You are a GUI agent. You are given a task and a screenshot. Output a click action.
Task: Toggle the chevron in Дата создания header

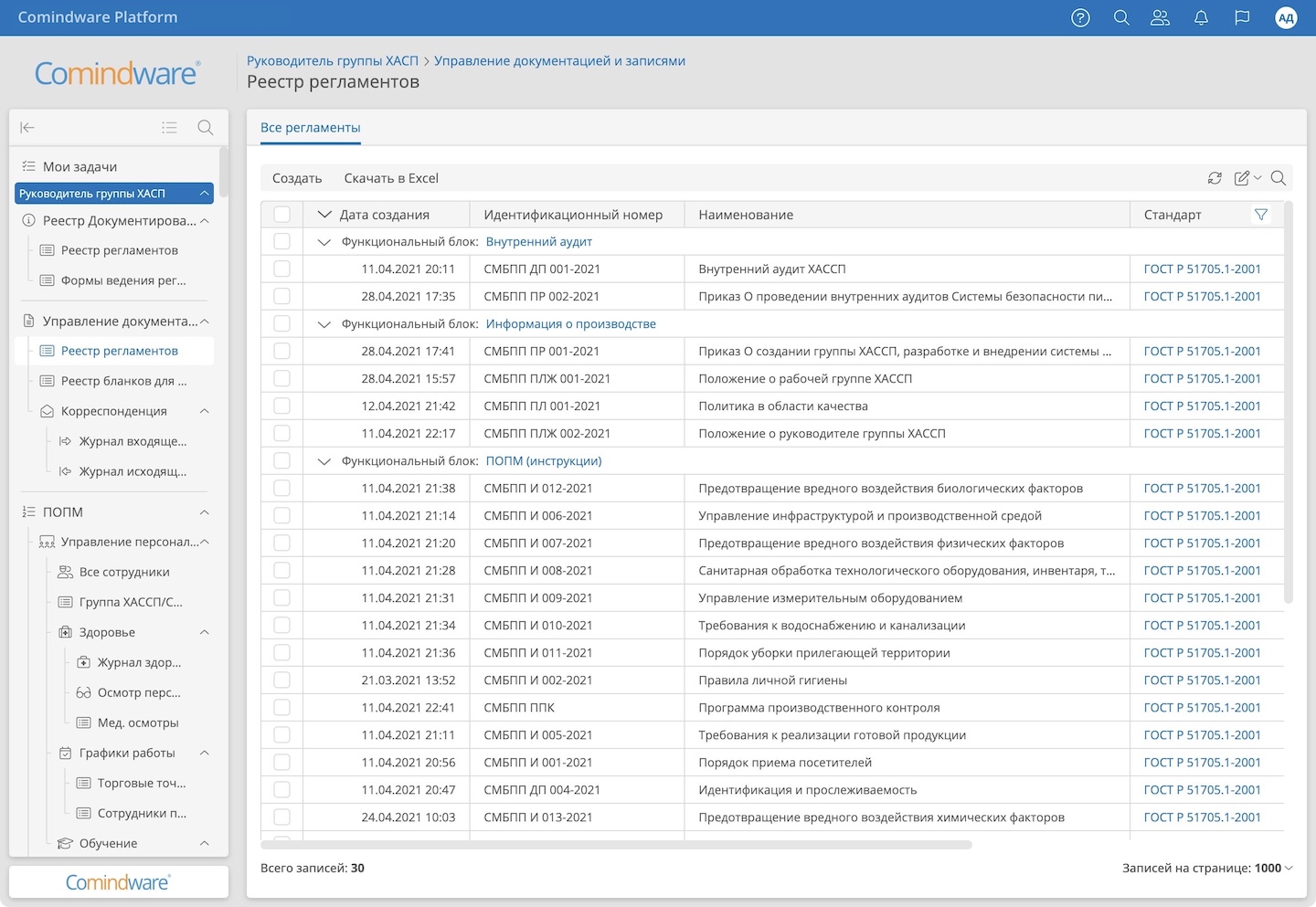pos(324,215)
